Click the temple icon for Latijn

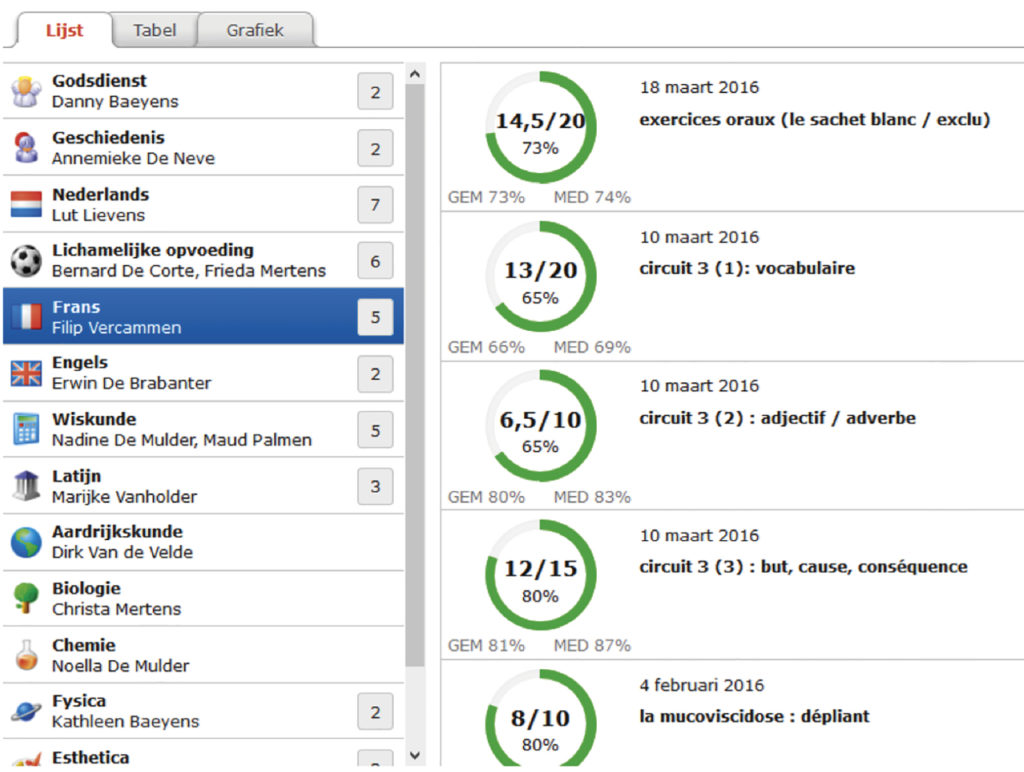pos(26,486)
